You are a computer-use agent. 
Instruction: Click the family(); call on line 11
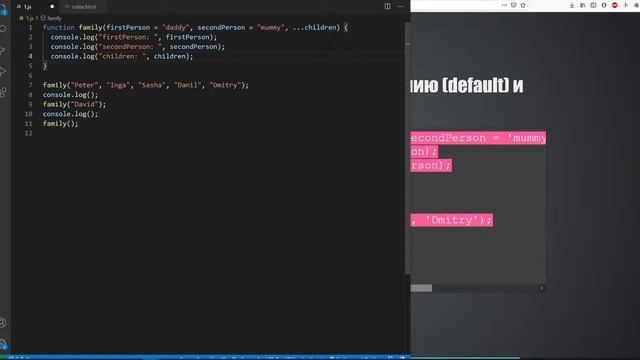[60, 124]
